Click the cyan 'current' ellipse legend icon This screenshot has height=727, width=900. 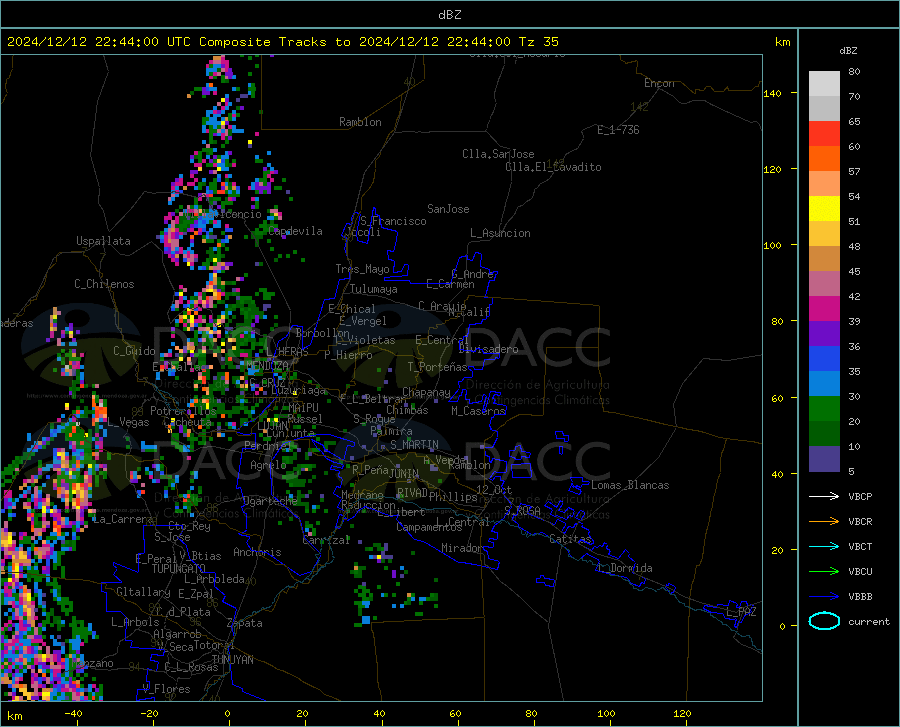tap(824, 621)
